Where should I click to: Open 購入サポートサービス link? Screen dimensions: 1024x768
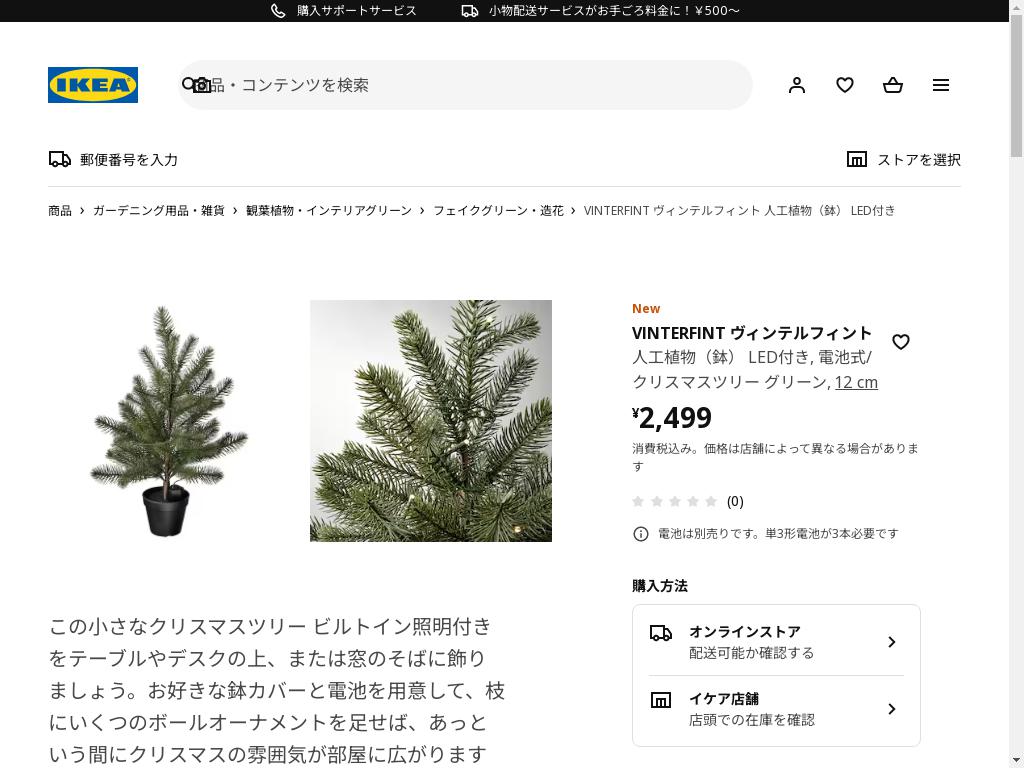pos(357,10)
